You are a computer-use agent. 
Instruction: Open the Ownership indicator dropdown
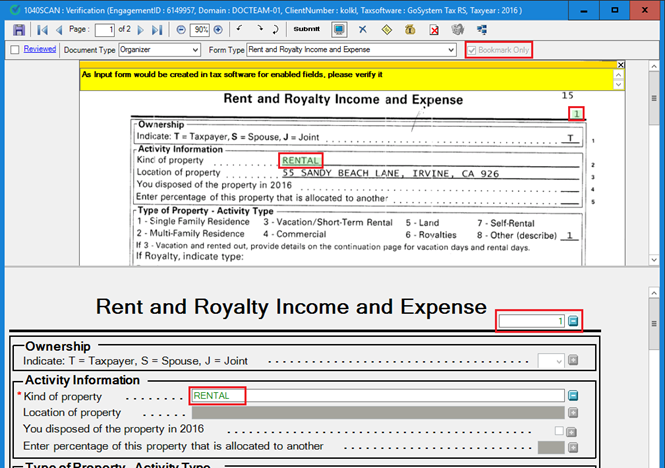coord(551,361)
